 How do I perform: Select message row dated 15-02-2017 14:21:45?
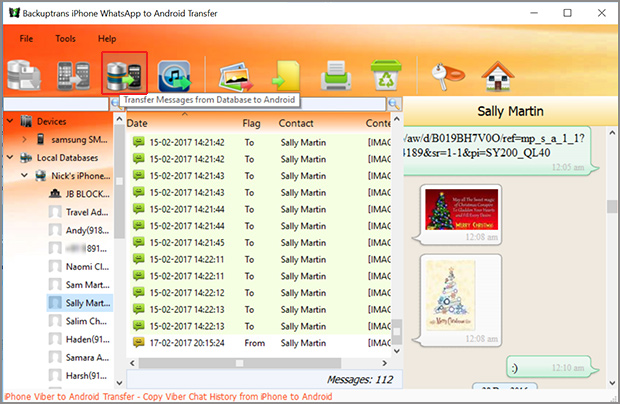[260, 243]
